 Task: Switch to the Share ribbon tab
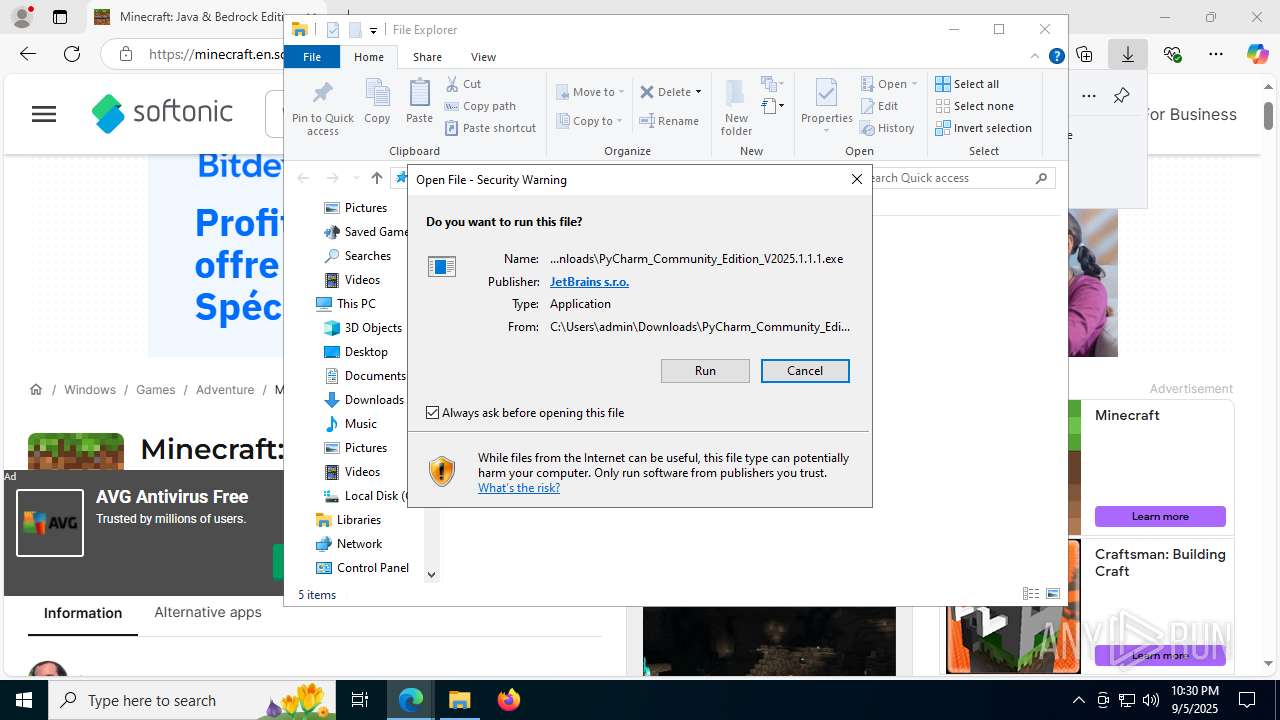427,57
